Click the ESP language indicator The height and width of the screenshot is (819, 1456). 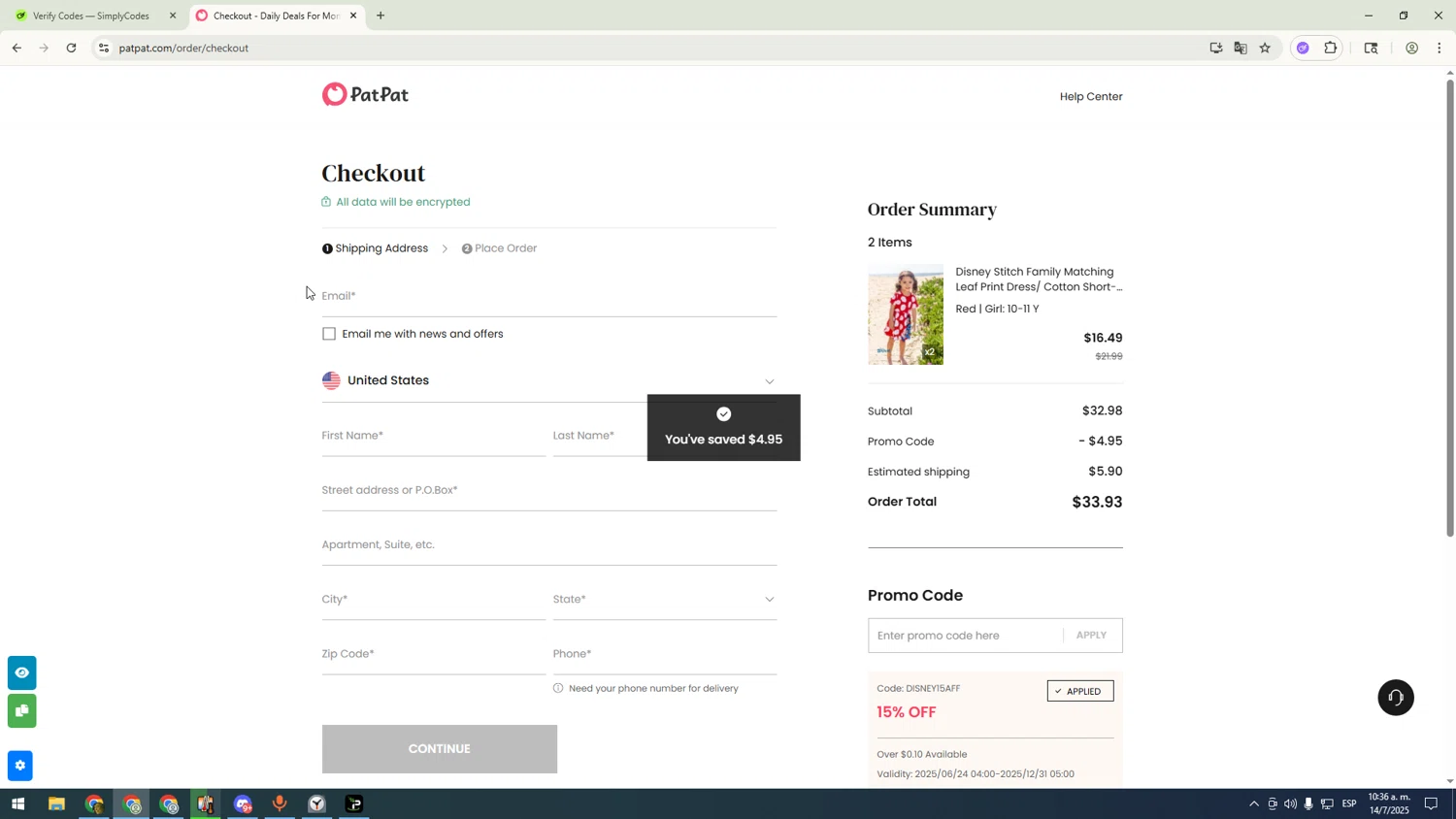[1349, 804]
